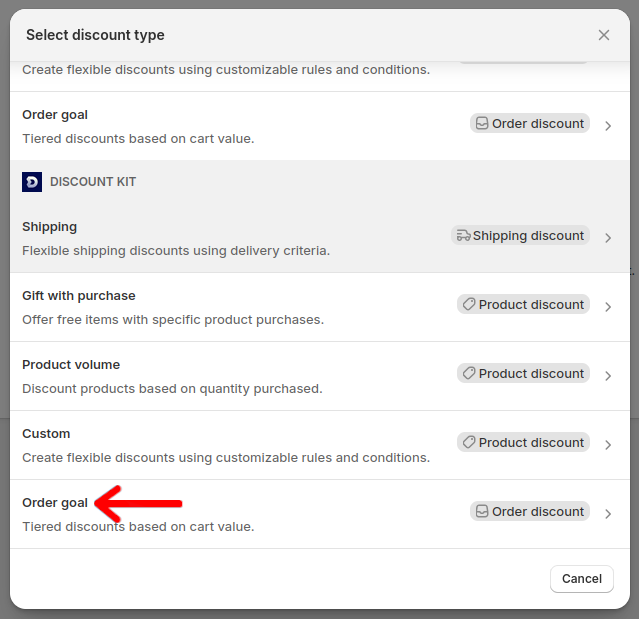639x619 pixels.
Task: Open the Custom row's chevron arrow
Action: (x=608, y=445)
